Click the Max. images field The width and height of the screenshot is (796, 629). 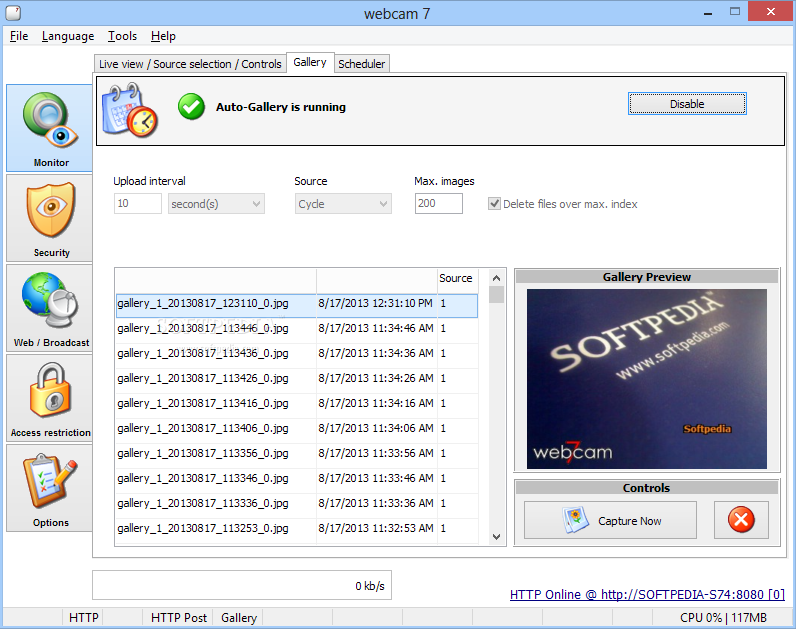tap(439, 204)
